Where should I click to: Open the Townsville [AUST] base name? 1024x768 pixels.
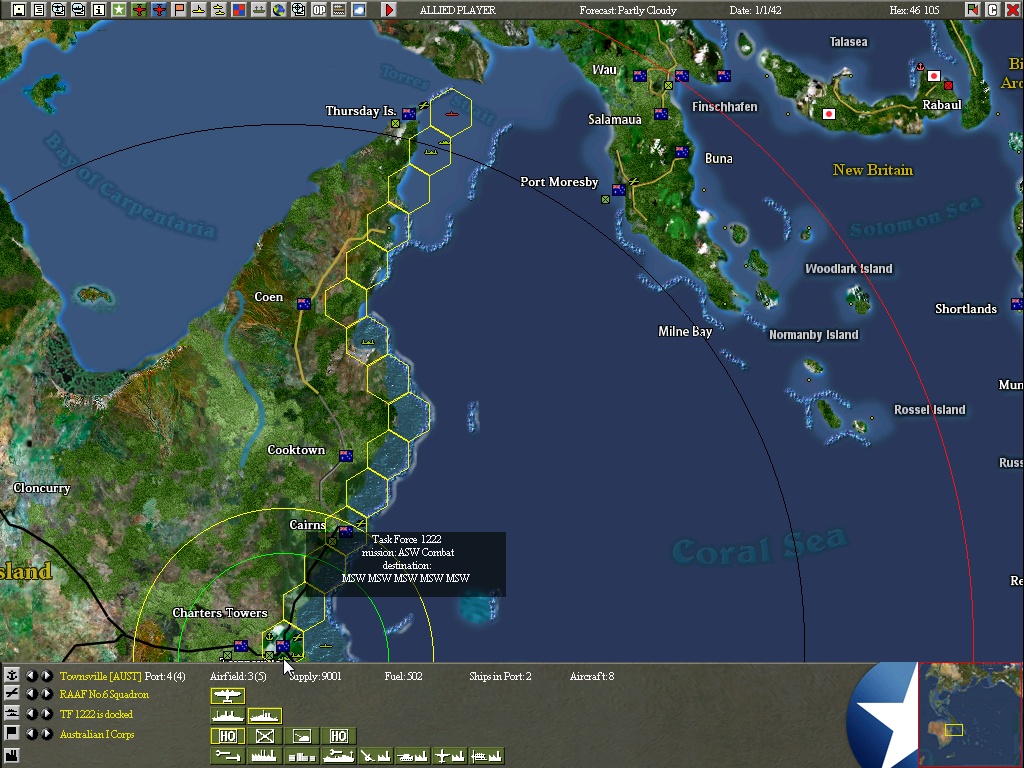point(101,676)
